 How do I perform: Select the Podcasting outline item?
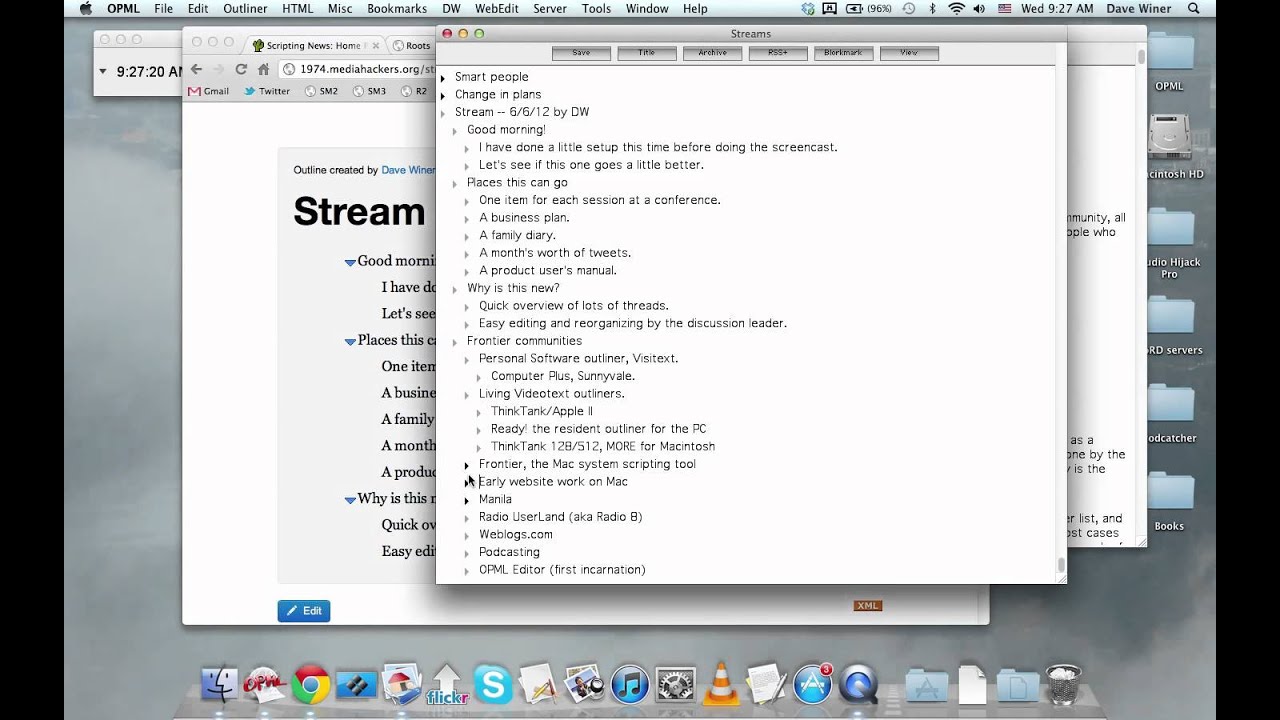tap(509, 552)
